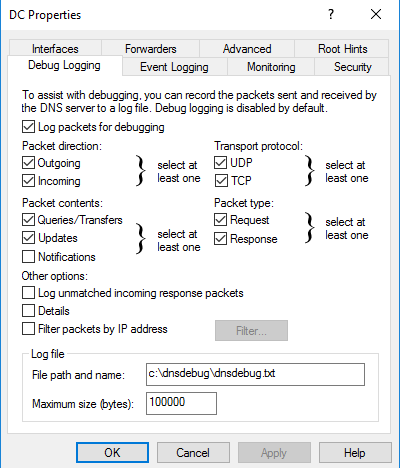The height and width of the screenshot is (468, 400).
Task: Close the DC Properties dialog
Action: [376, 14]
